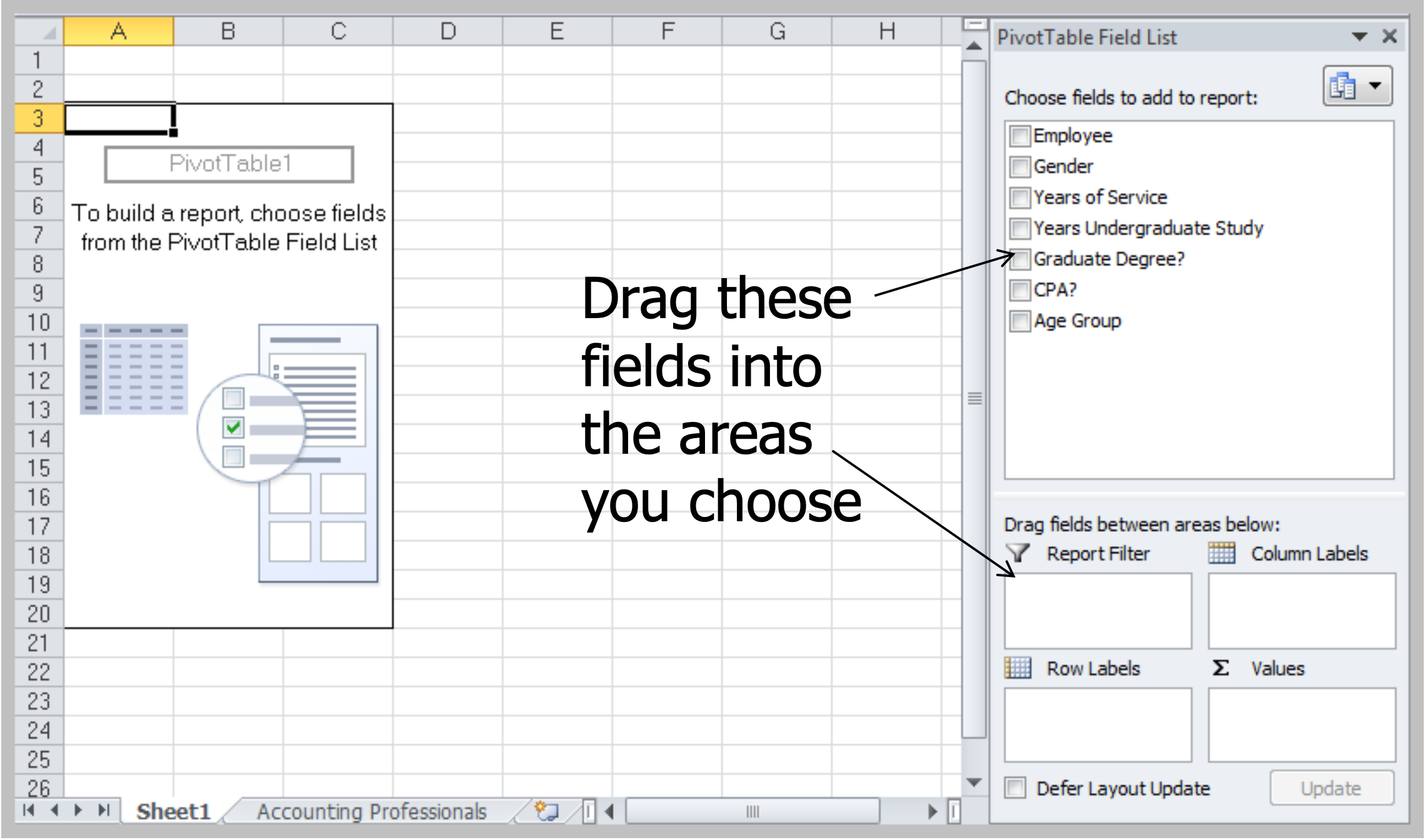Click next sheet navigation arrow

click(79, 811)
